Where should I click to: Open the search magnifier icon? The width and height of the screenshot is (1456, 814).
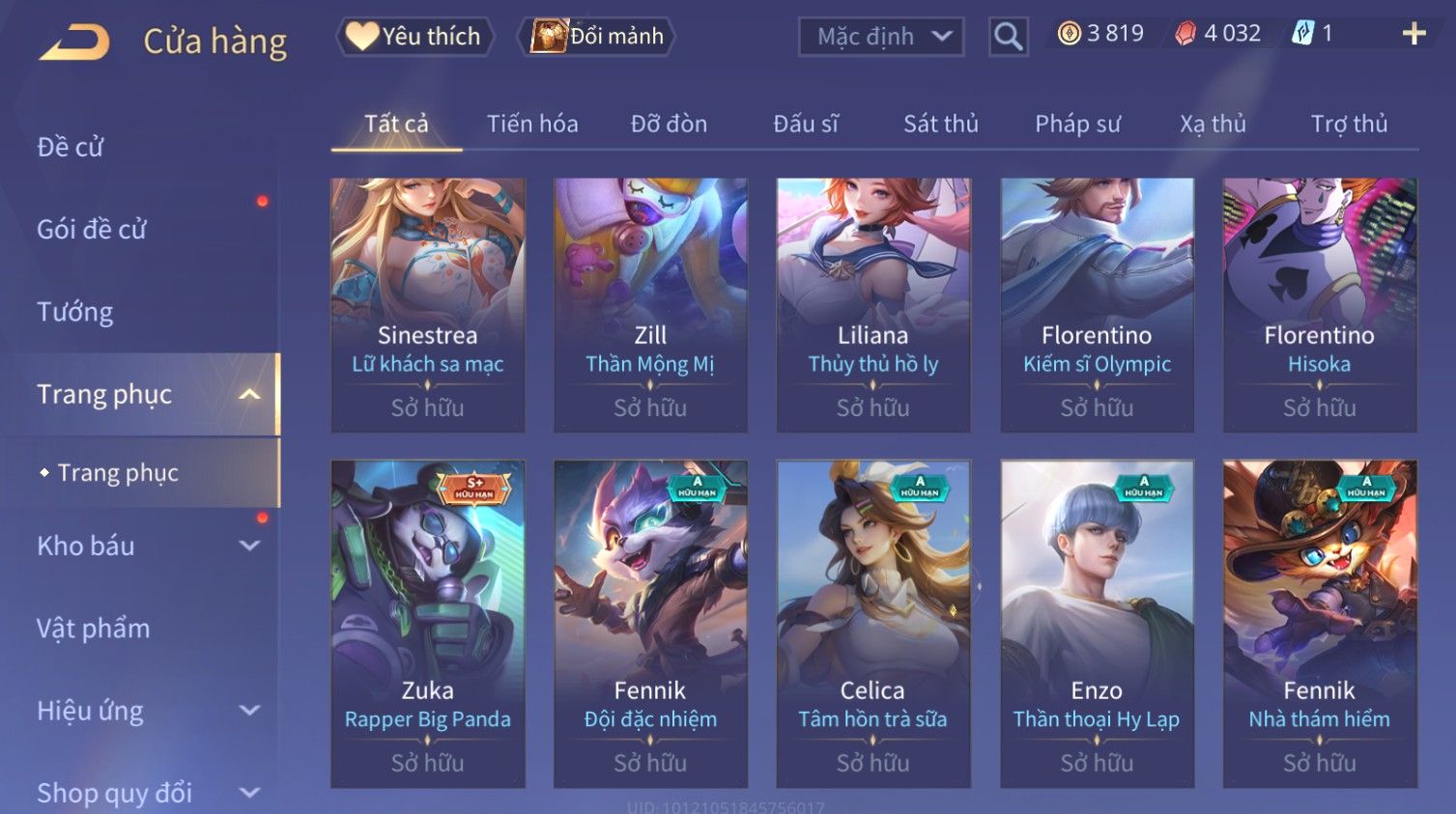click(x=1008, y=37)
